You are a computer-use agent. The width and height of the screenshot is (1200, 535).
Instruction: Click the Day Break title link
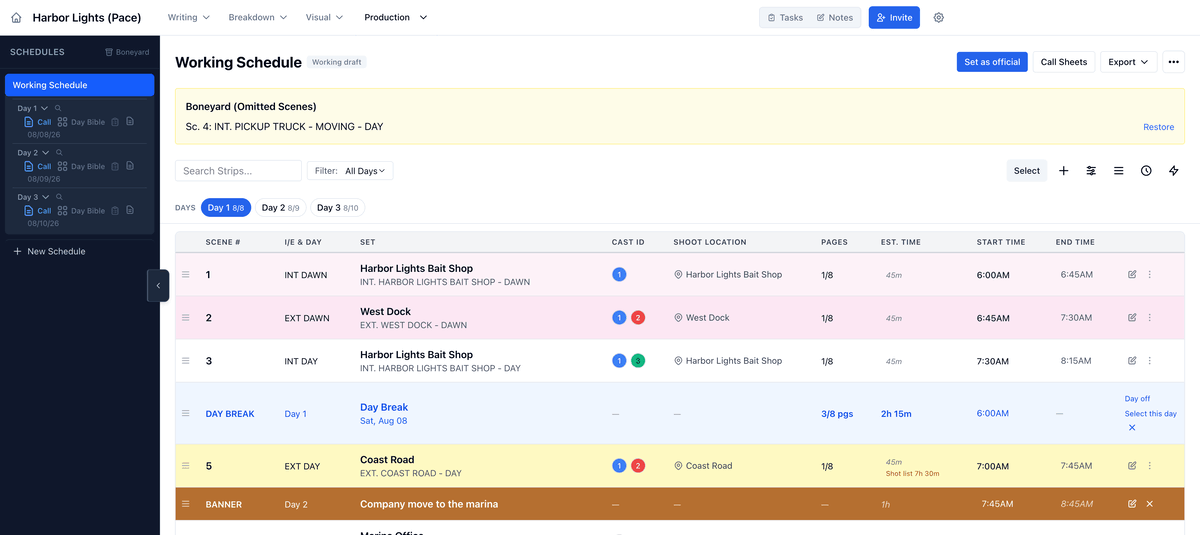[x=384, y=407]
